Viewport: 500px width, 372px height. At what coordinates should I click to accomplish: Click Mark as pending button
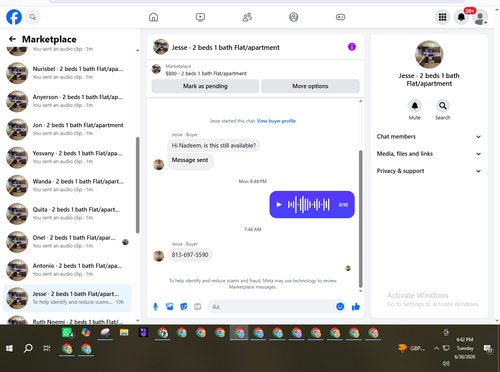[205, 86]
